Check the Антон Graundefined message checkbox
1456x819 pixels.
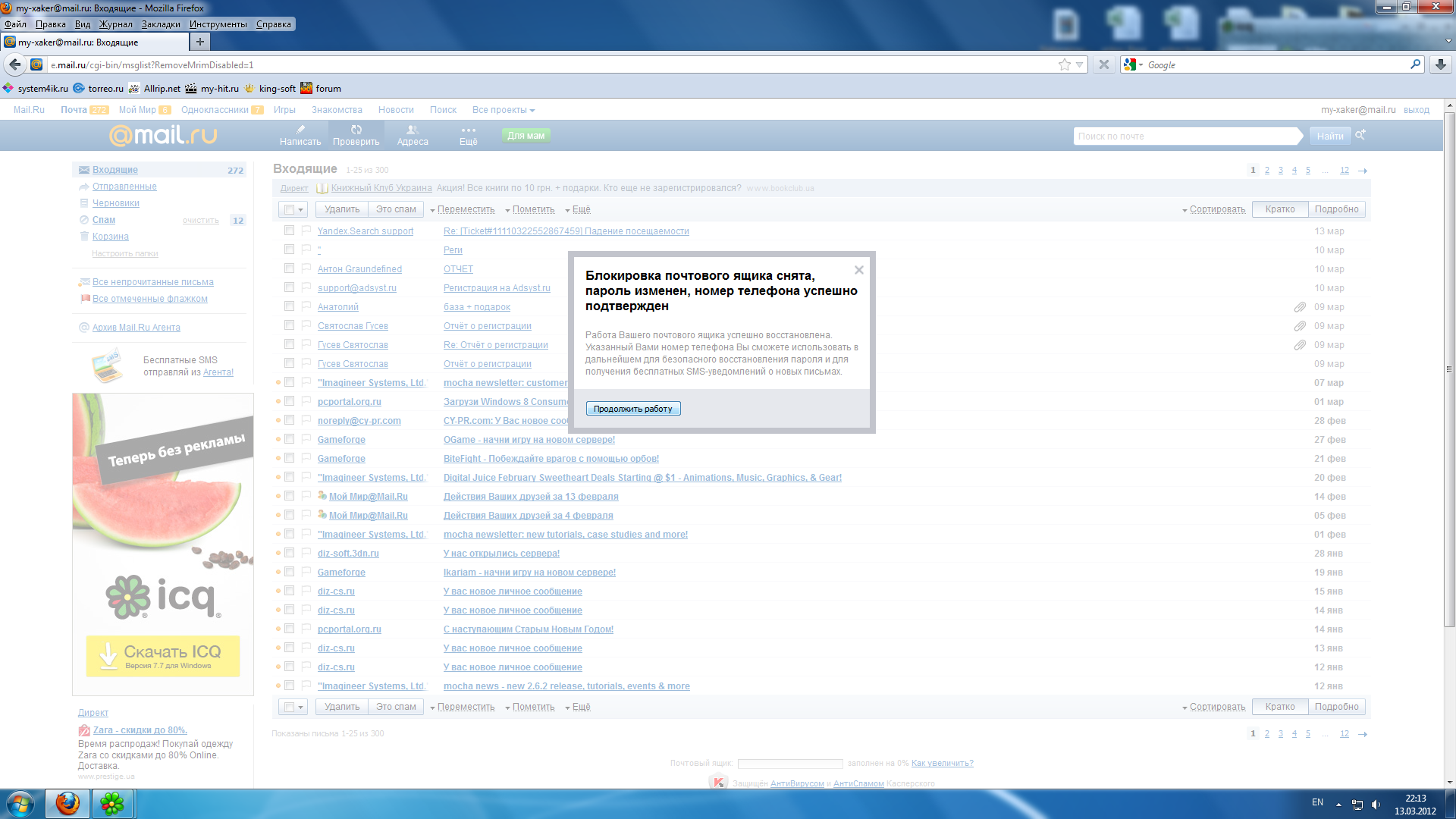click(289, 268)
